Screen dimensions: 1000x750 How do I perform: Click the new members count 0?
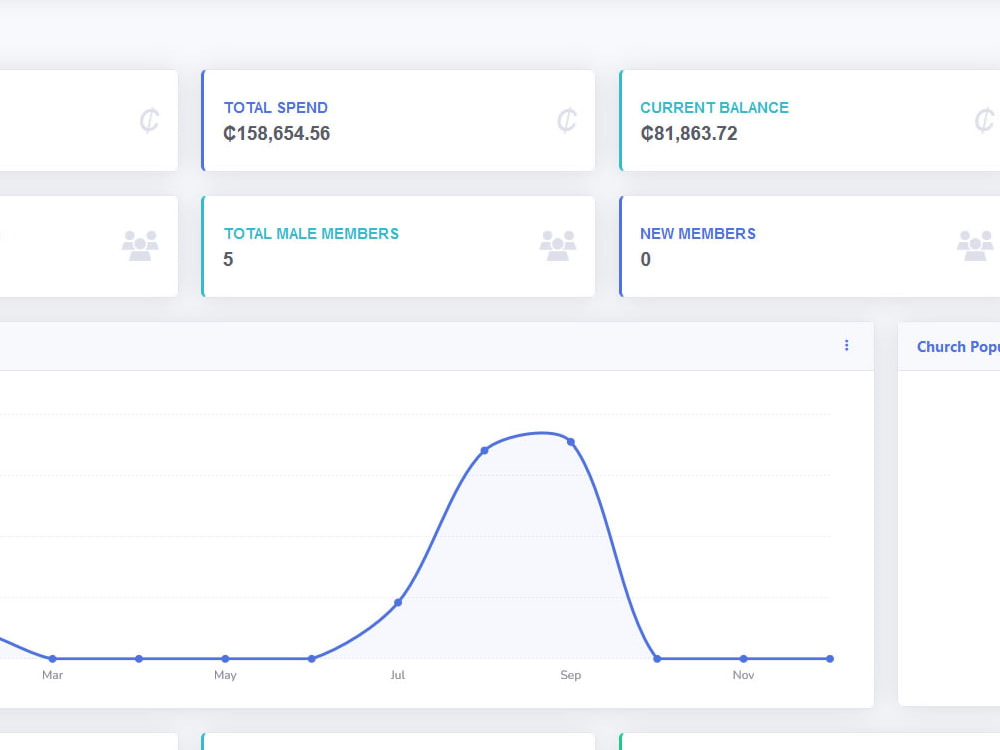click(645, 260)
